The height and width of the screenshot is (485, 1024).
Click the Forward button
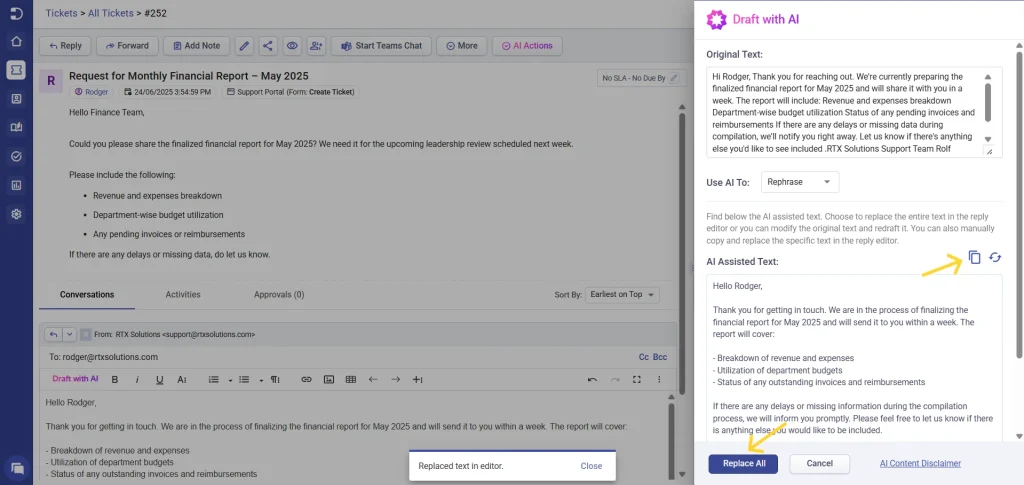(x=127, y=46)
